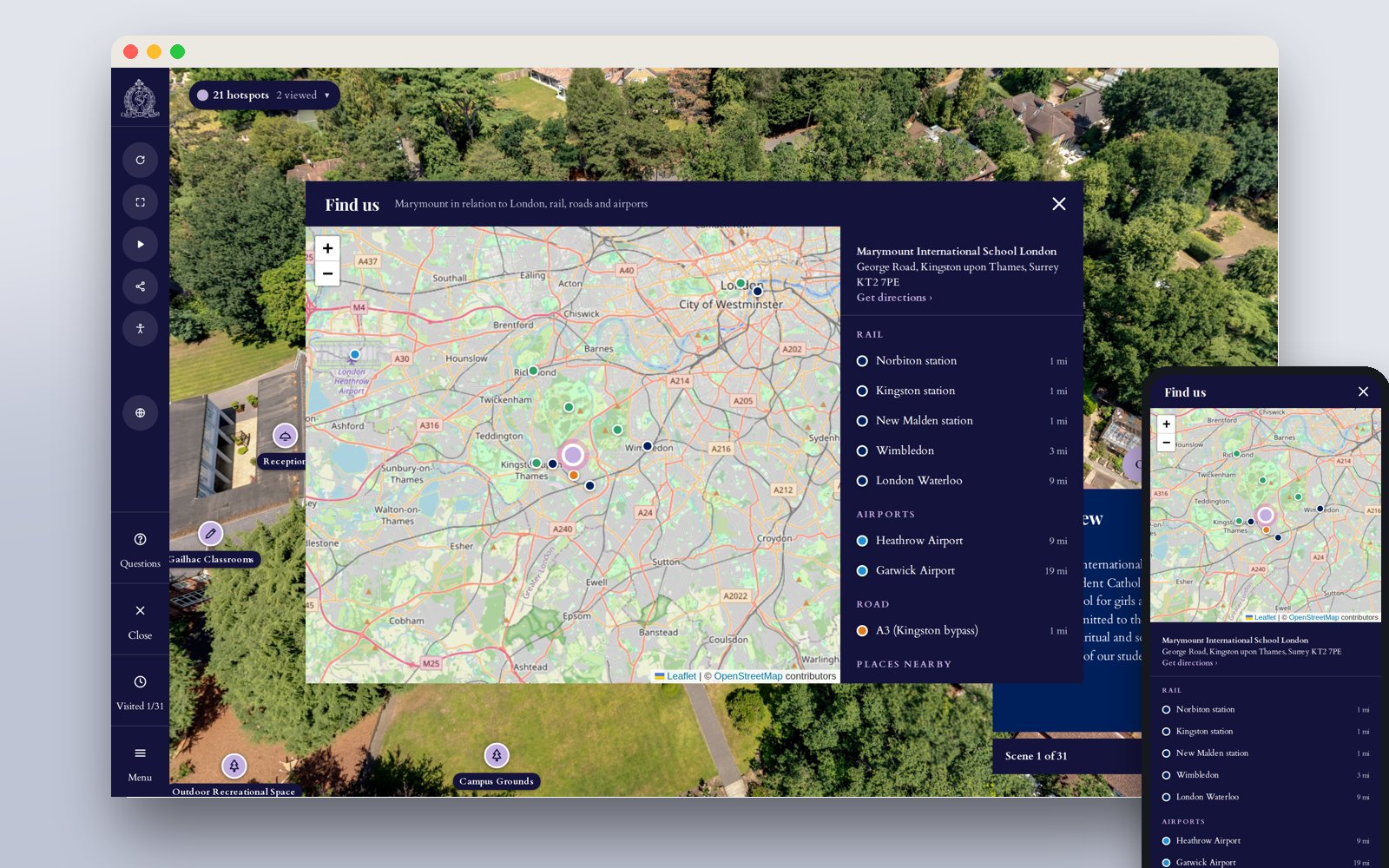Open the Menu hamburger button
Screen dimensions: 1389x868
[x=140, y=763]
